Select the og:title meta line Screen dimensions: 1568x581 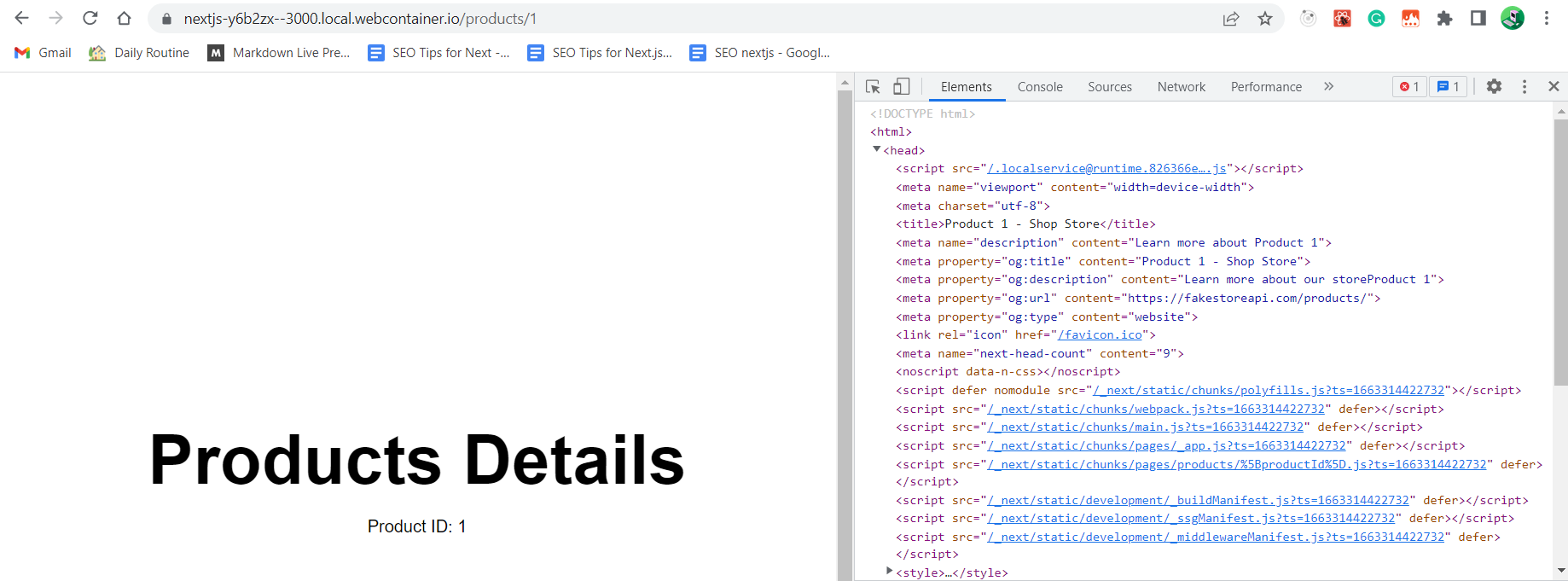[x=1103, y=262]
